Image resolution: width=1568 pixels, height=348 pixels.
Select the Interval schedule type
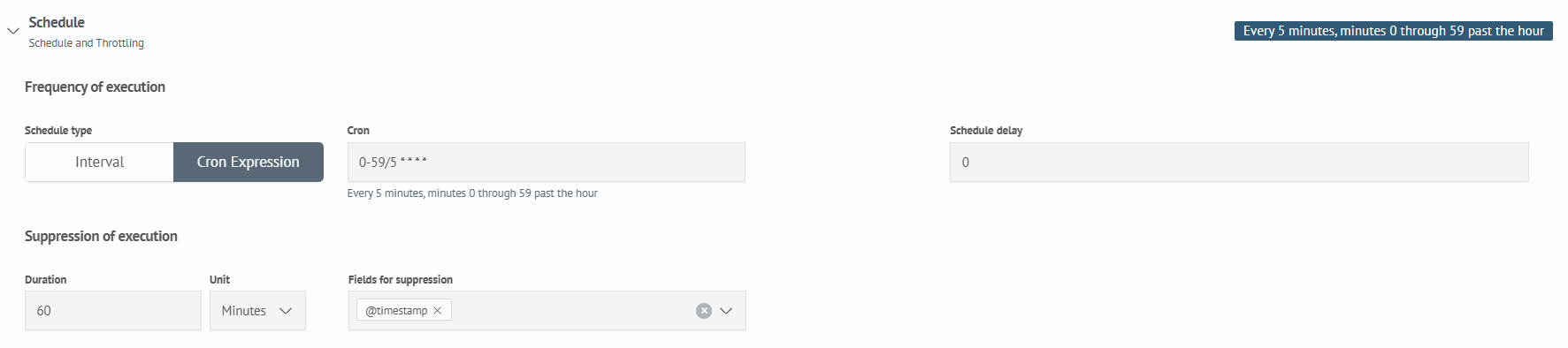[99, 162]
